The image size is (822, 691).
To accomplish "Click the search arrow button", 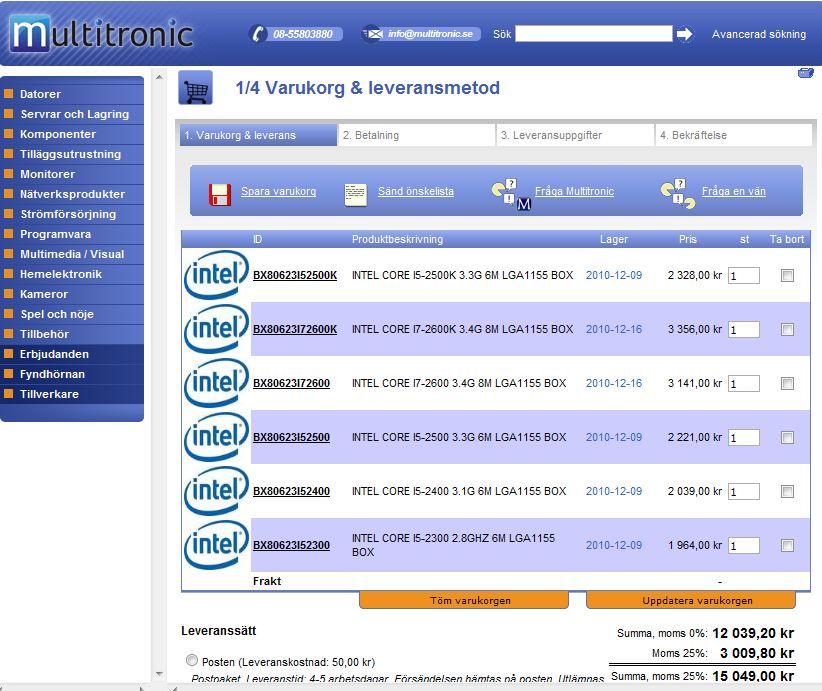I will point(684,34).
